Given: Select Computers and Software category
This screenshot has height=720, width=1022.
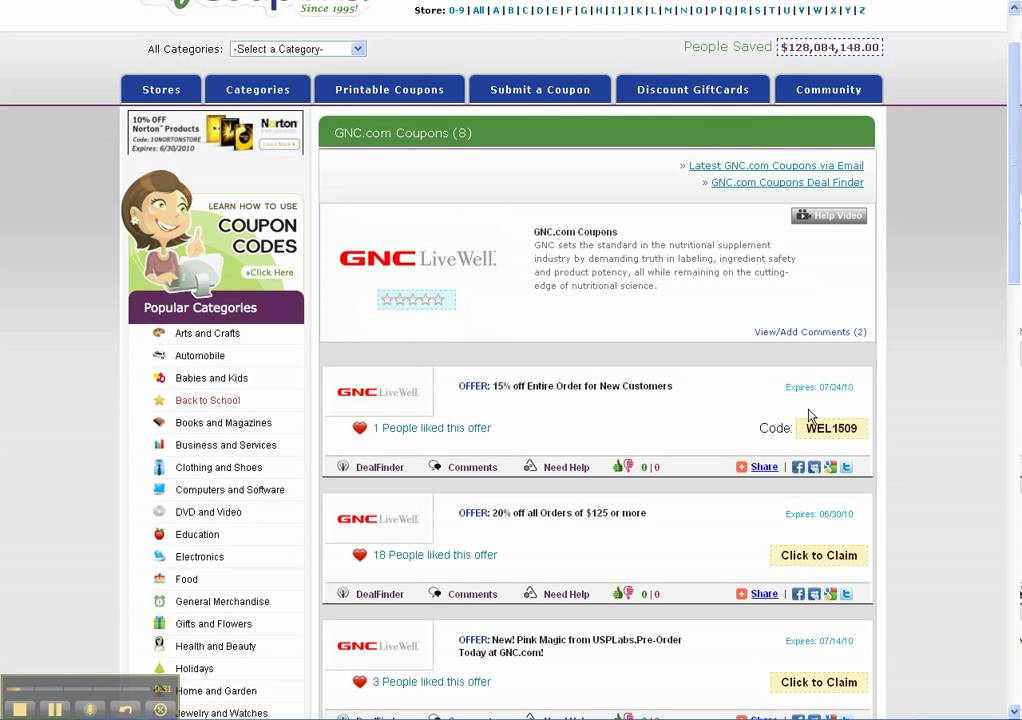Looking at the screenshot, I should tap(229, 490).
